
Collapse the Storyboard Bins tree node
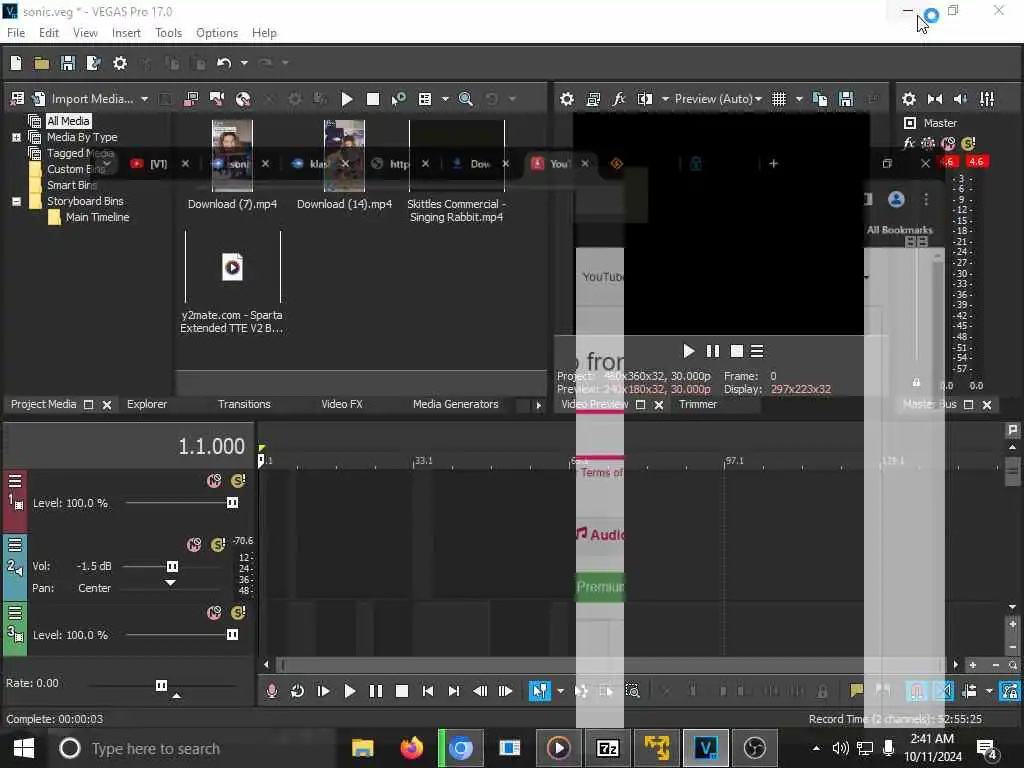tap(16, 201)
